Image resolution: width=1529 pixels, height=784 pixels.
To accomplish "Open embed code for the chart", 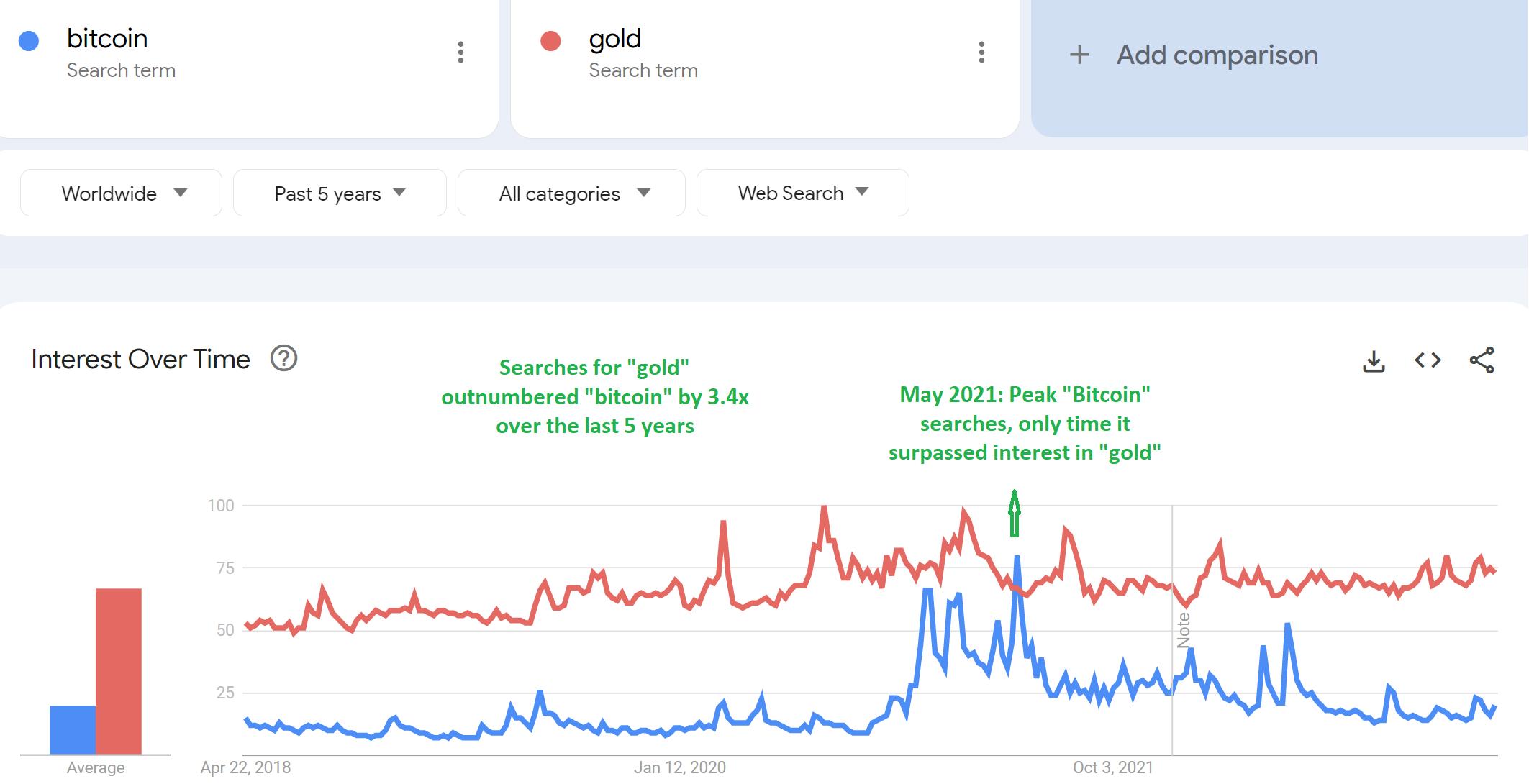I will (x=1428, y=360).
